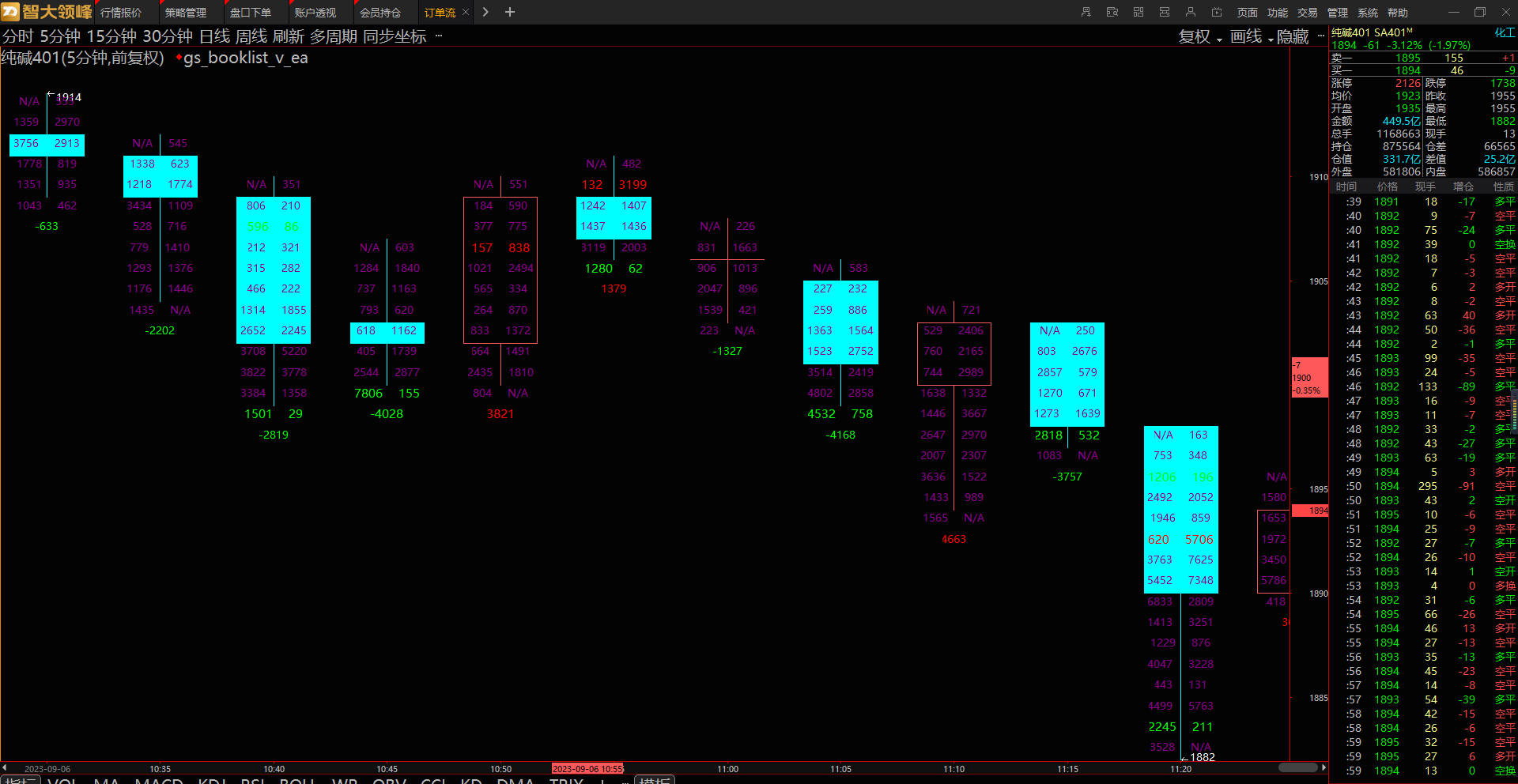Add a new tab with the plus icon

pyautogui.click(x=510, y=12)
